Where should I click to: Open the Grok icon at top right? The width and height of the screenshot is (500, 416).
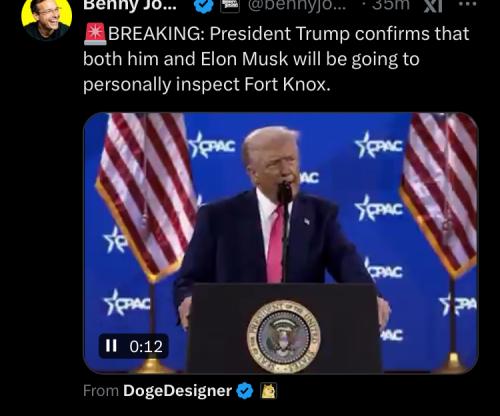(x=432, y=5)
